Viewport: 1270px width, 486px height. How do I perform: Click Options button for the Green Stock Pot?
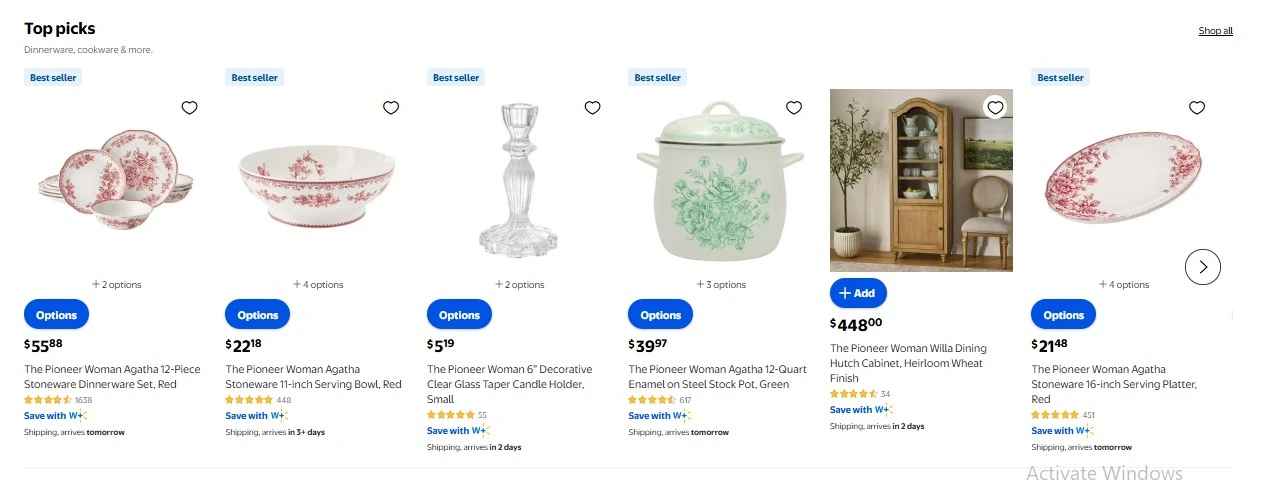[x=661, y=315]
